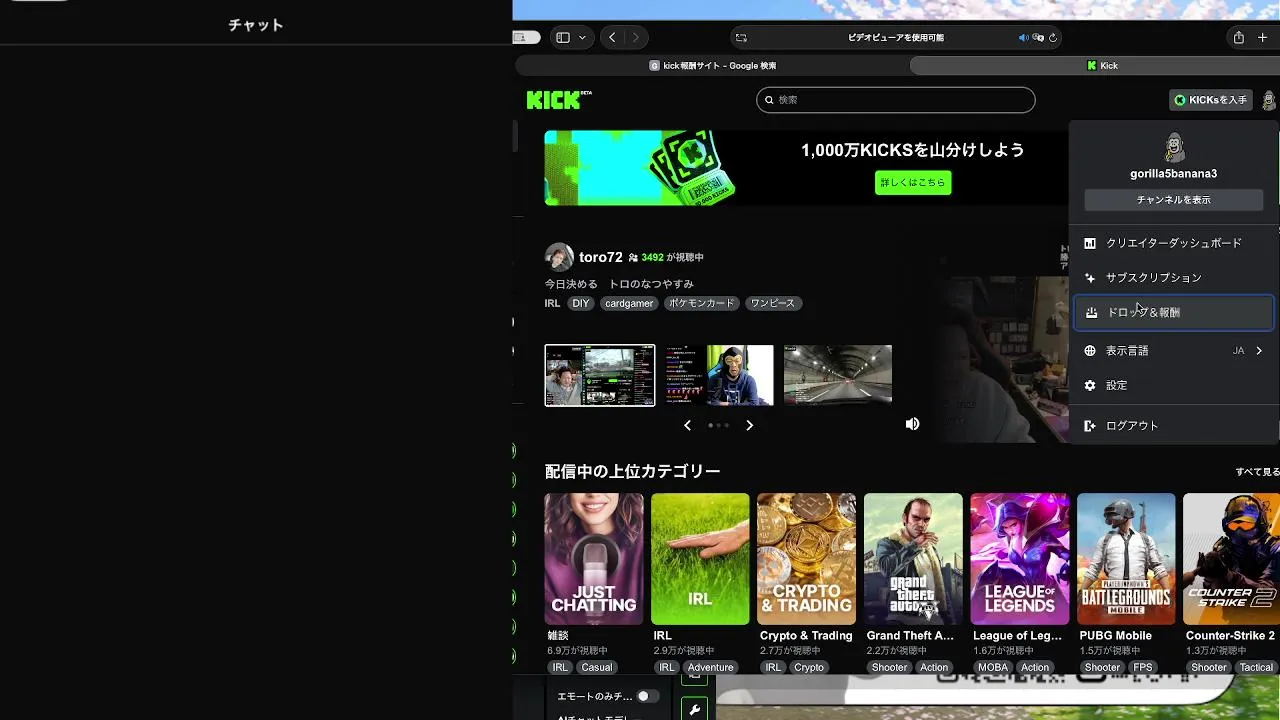Viewport: 1280px width, 720px height.
Task: Open サブスクリプション menu item
Action: click(x=1174, y=278)
